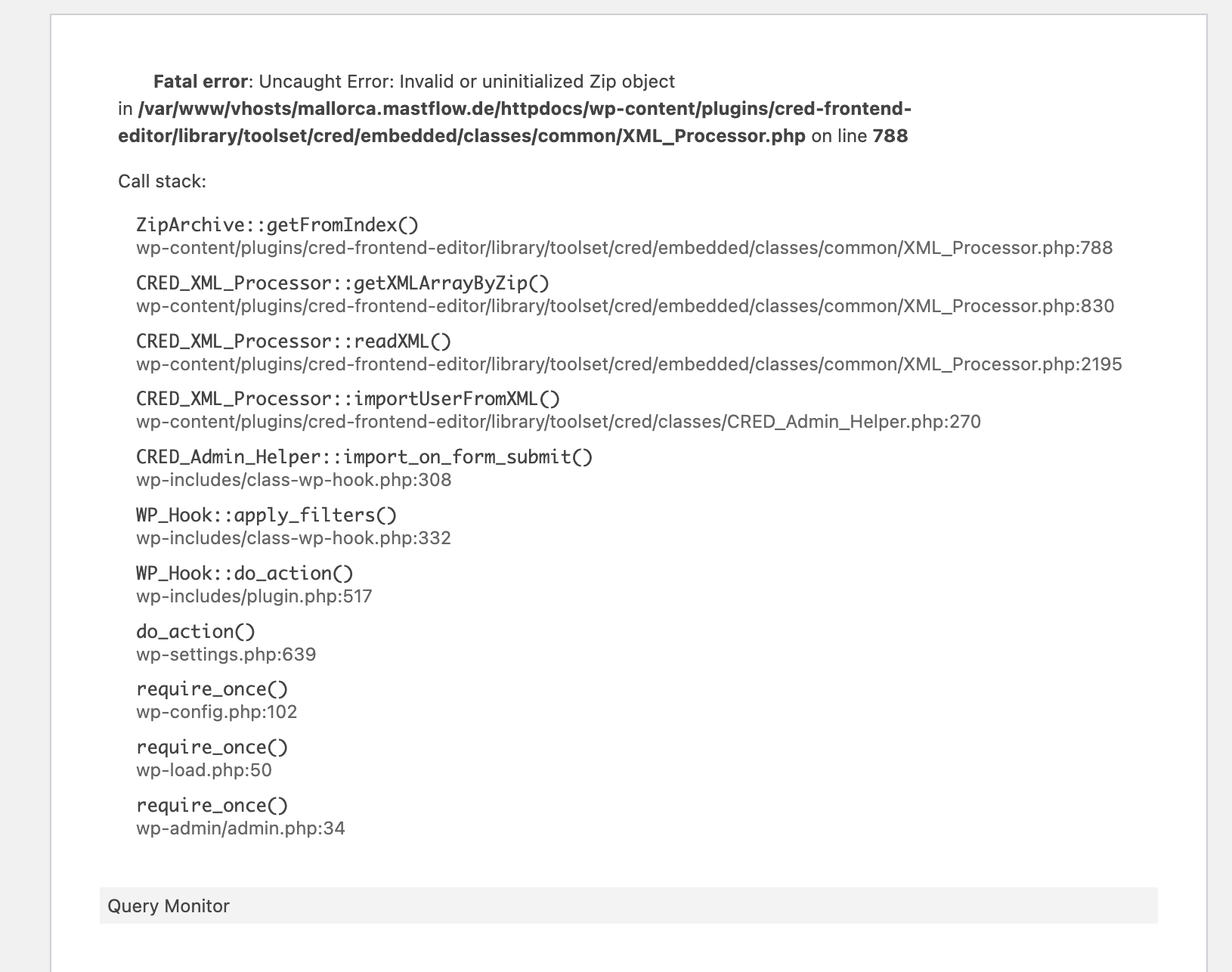1232x972 pixels.
Task: Click ZipArchive::getFromIndex() stack entry
Action: [277, 225]
